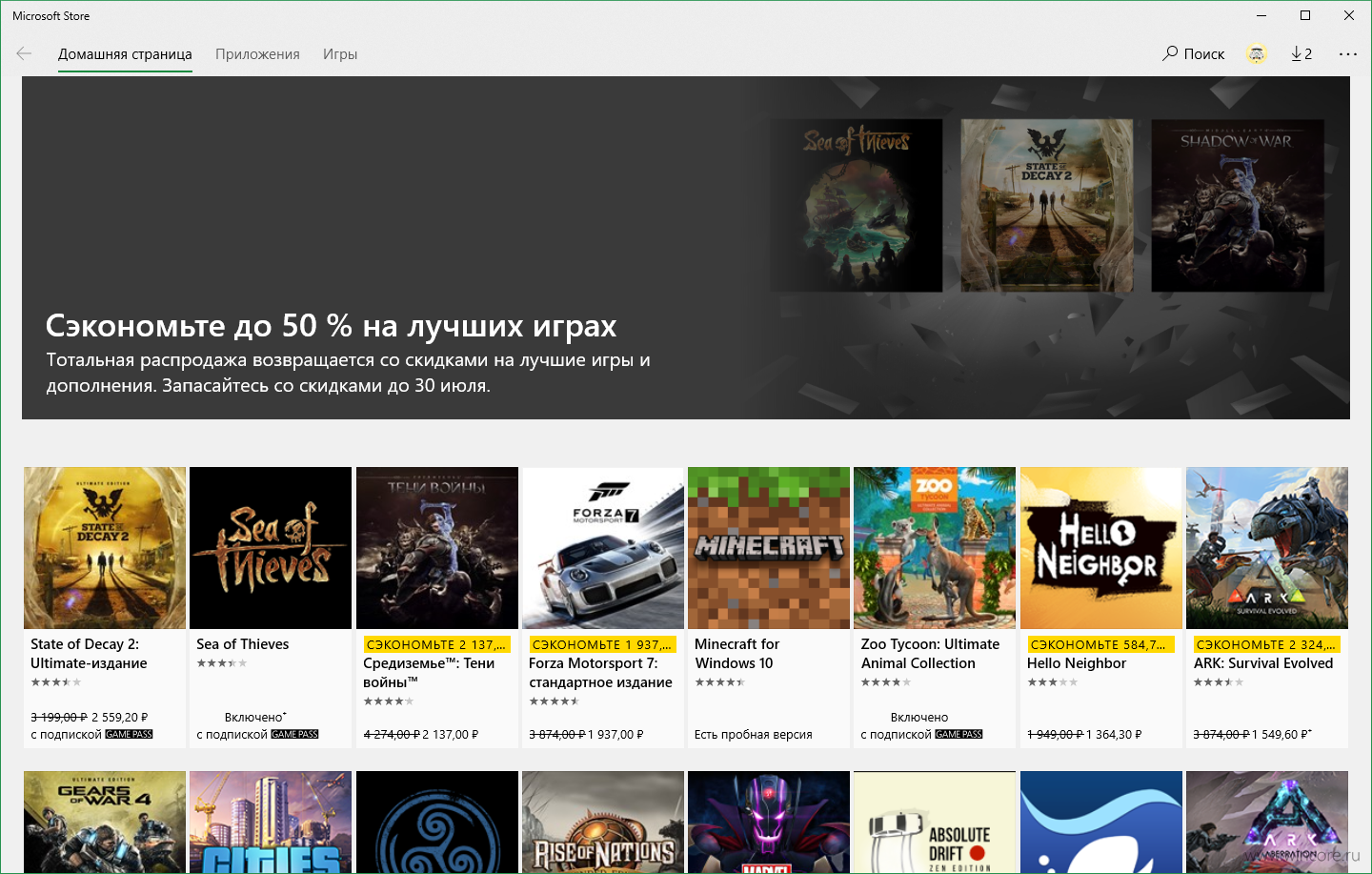Screen dimensions: 1372x874
Task: Minimize the Microsoft Store window
Action: pyautogui.click(x=1261, y=15)
